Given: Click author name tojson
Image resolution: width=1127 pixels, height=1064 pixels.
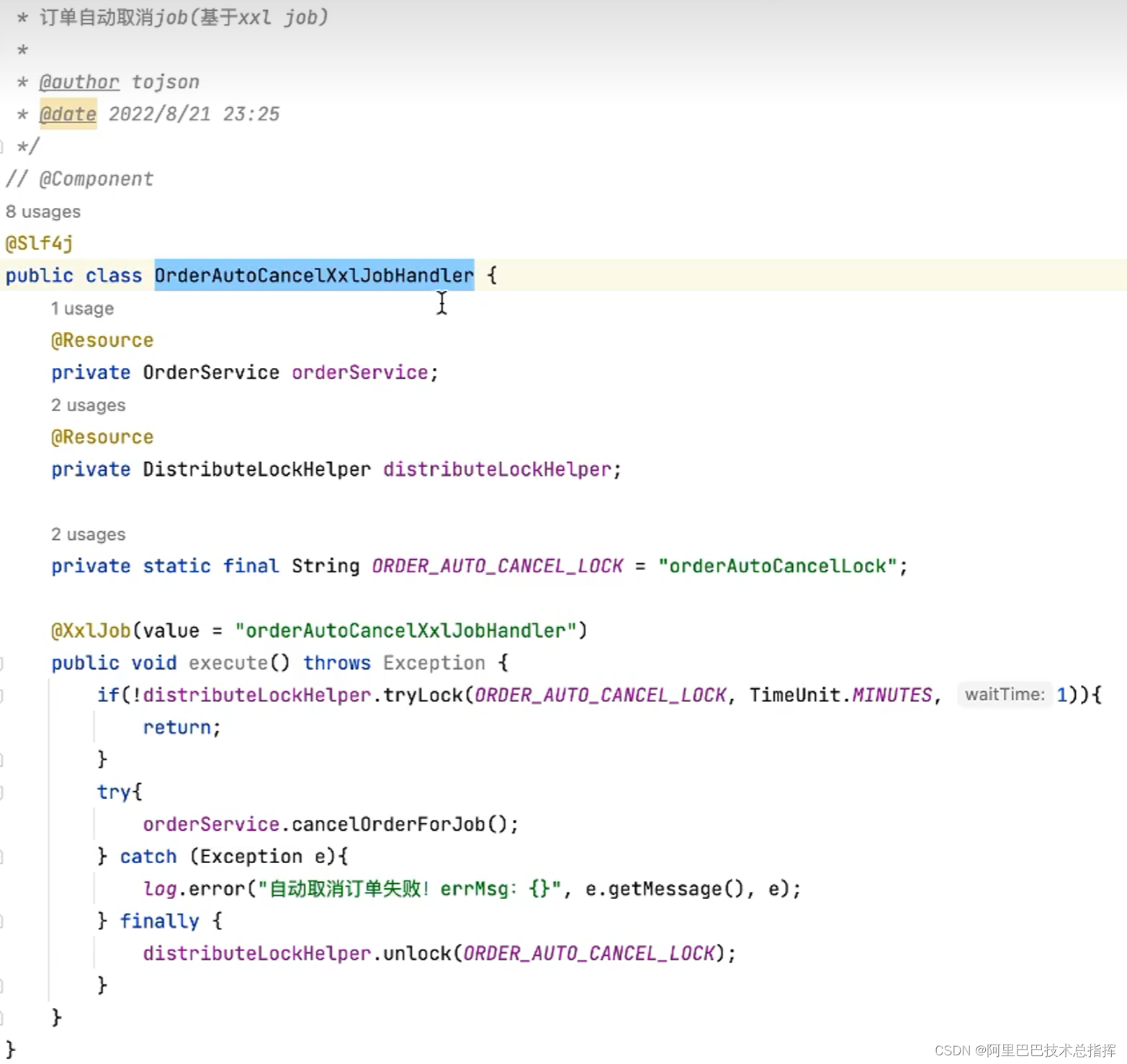Looking at the screenshot, I should pos(165,82).
